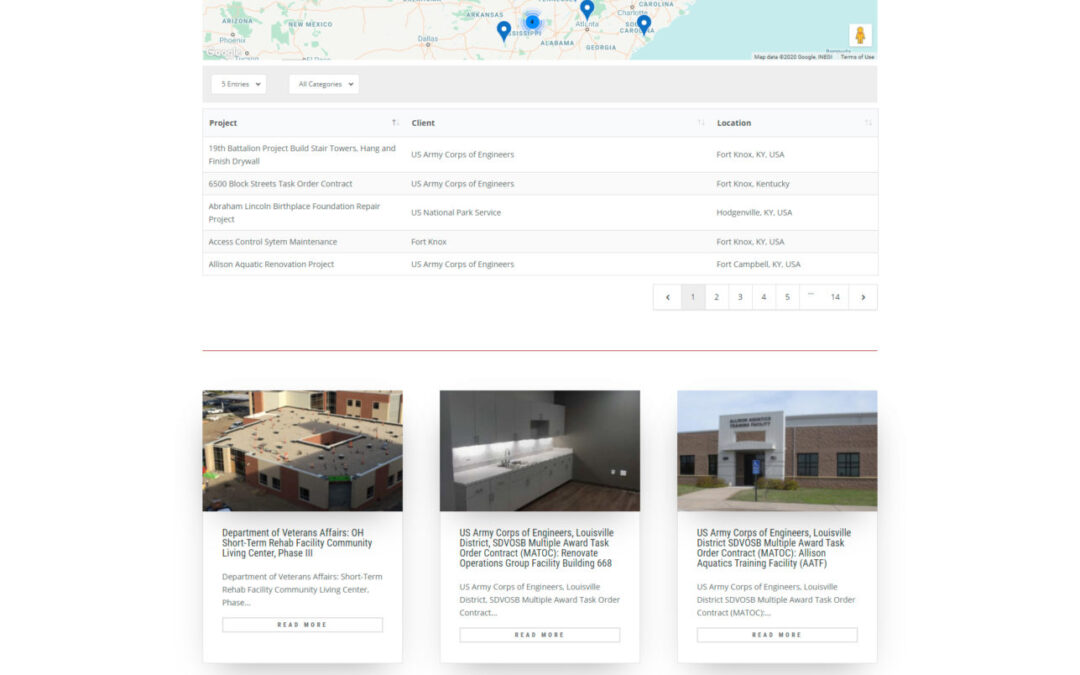Sort table by Client column arrow
The width and height of the screenshot is (1080, 675).
pos(700,123)
